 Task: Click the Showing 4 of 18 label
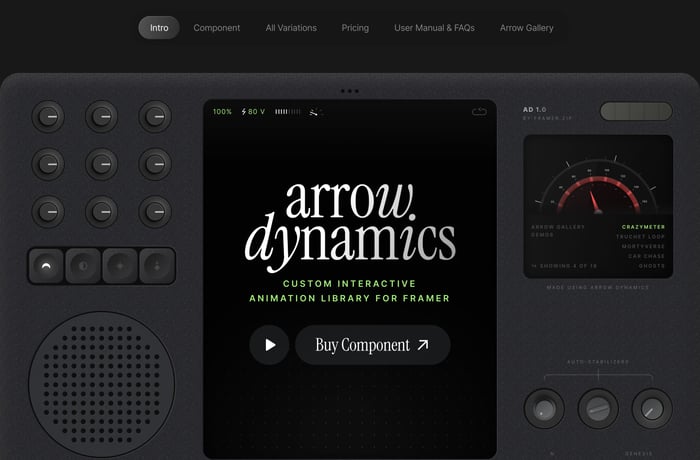coord(564,266)
